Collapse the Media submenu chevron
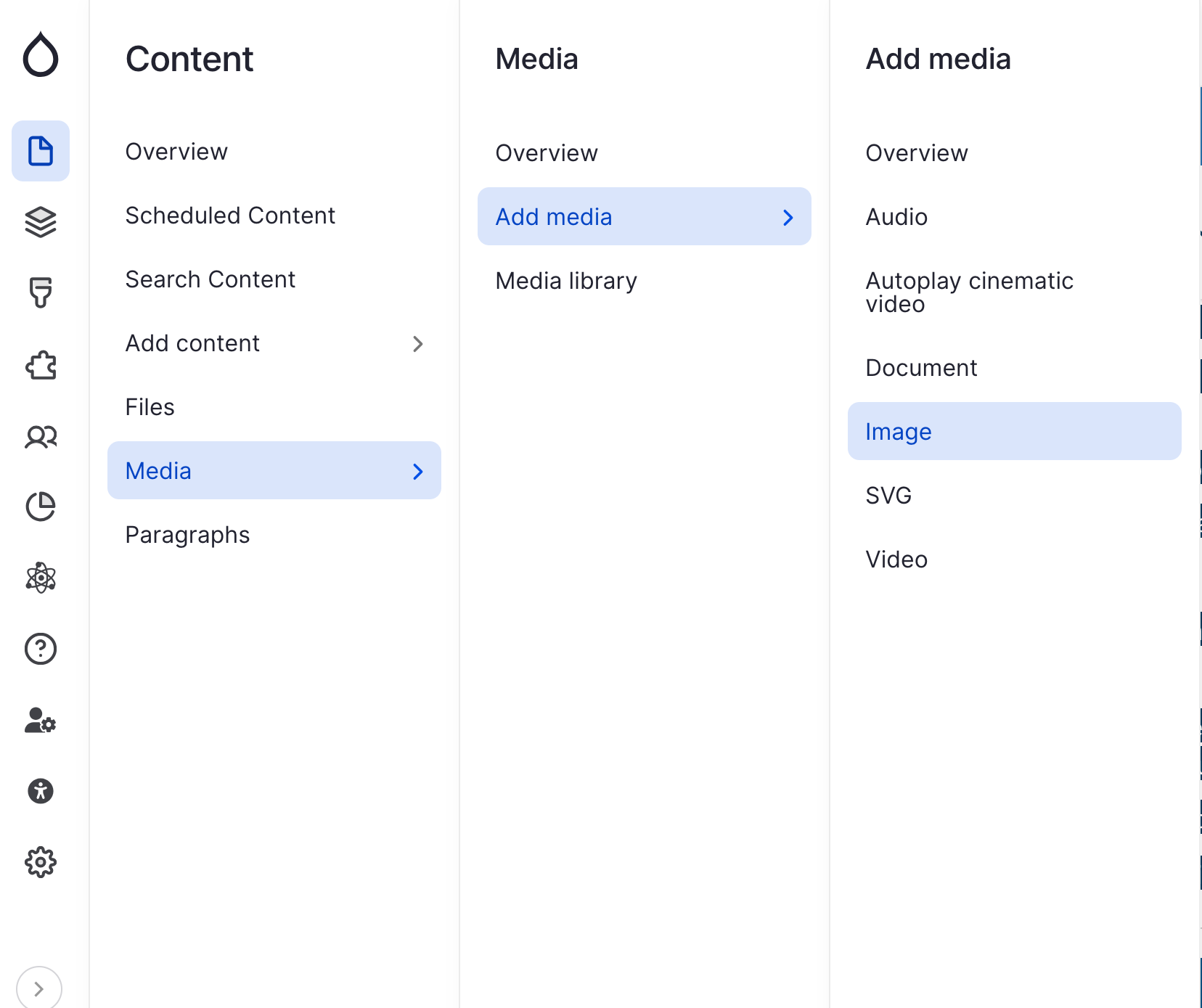The width and height of the screenshot is (1202, 1008). pos(417,472)
